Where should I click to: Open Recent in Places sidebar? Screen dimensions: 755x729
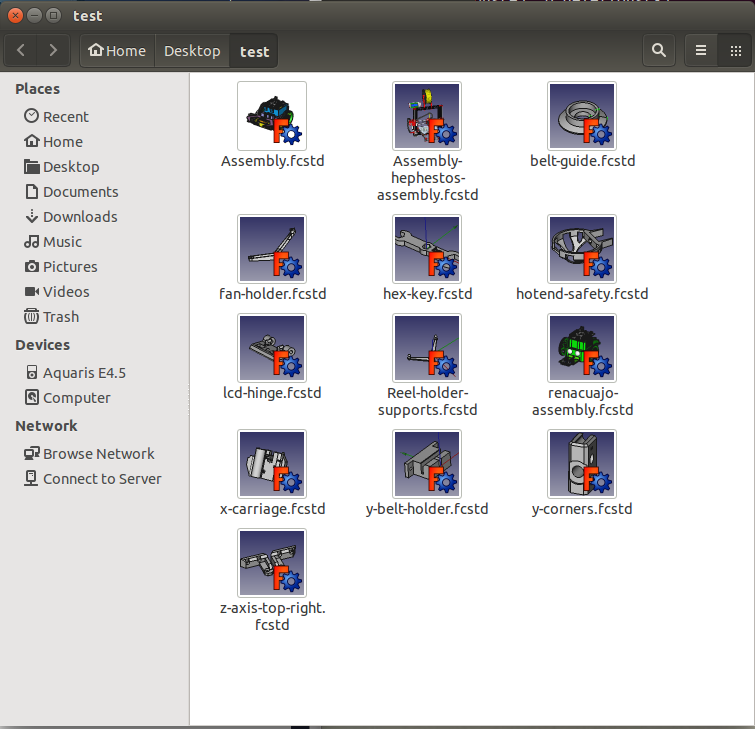65,117
